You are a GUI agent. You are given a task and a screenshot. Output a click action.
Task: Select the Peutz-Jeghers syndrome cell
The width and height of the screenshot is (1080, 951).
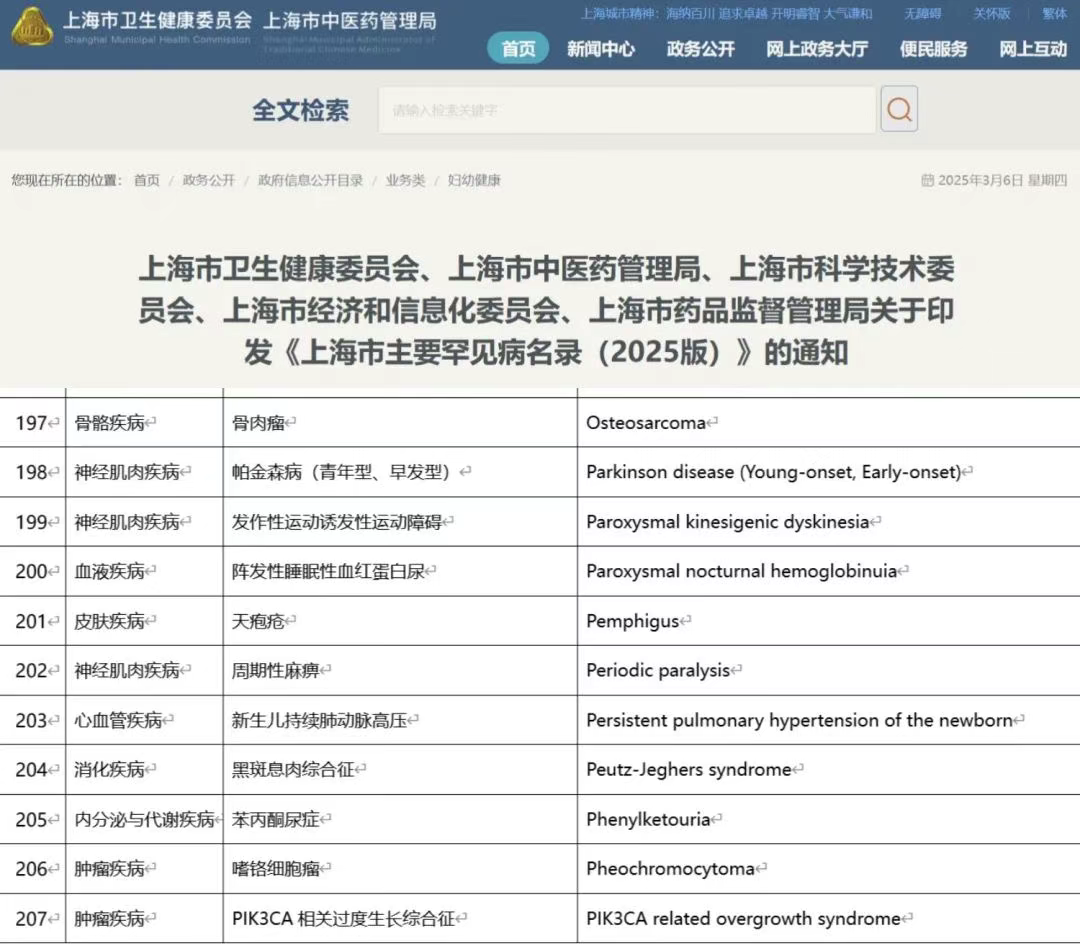[829, 770]
